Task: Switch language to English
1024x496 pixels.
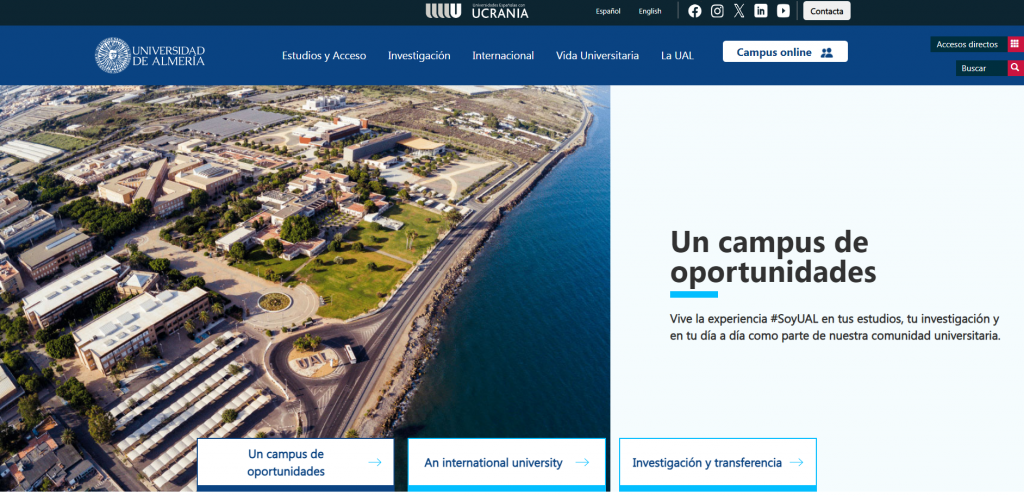Action: point(650,11)
